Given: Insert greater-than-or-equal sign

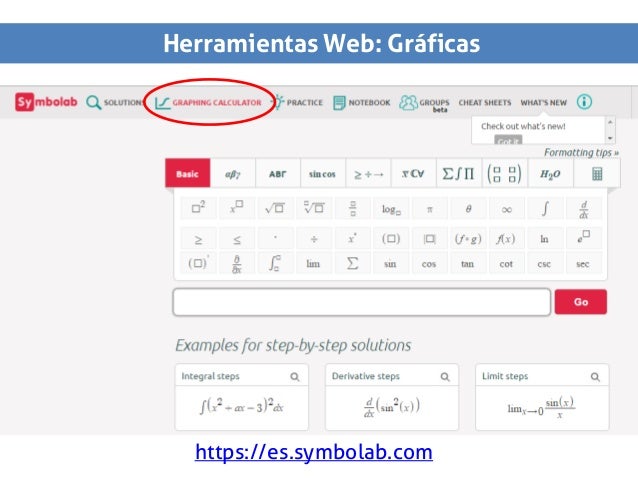Looking at the screenshot, I should [198, 239].
